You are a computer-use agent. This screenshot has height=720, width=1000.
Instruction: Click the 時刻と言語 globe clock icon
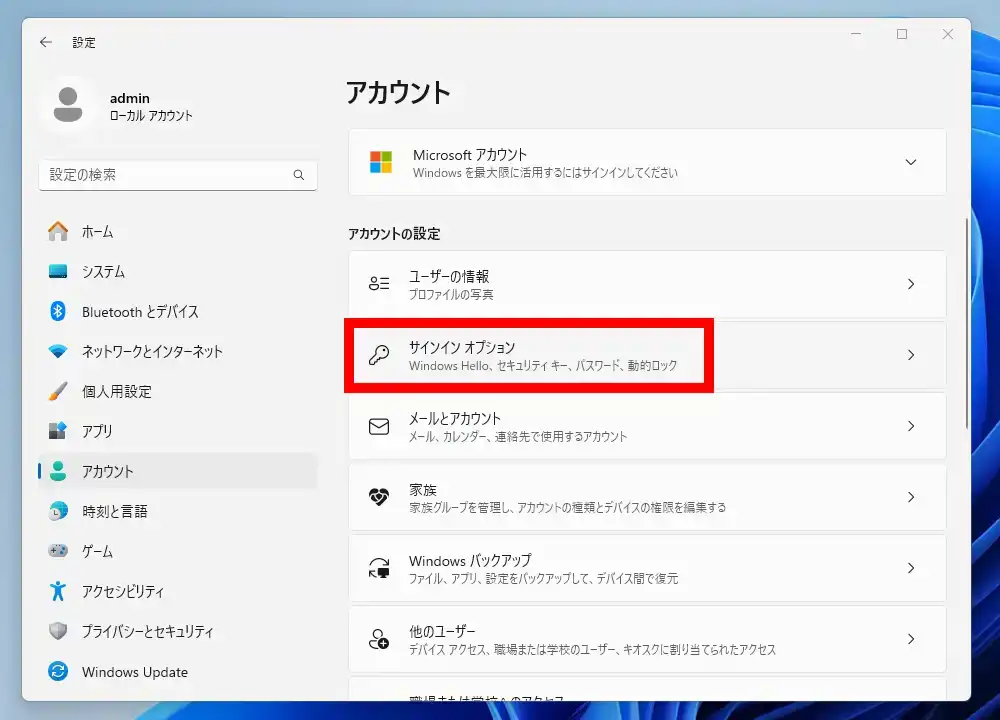coord(58,511)
